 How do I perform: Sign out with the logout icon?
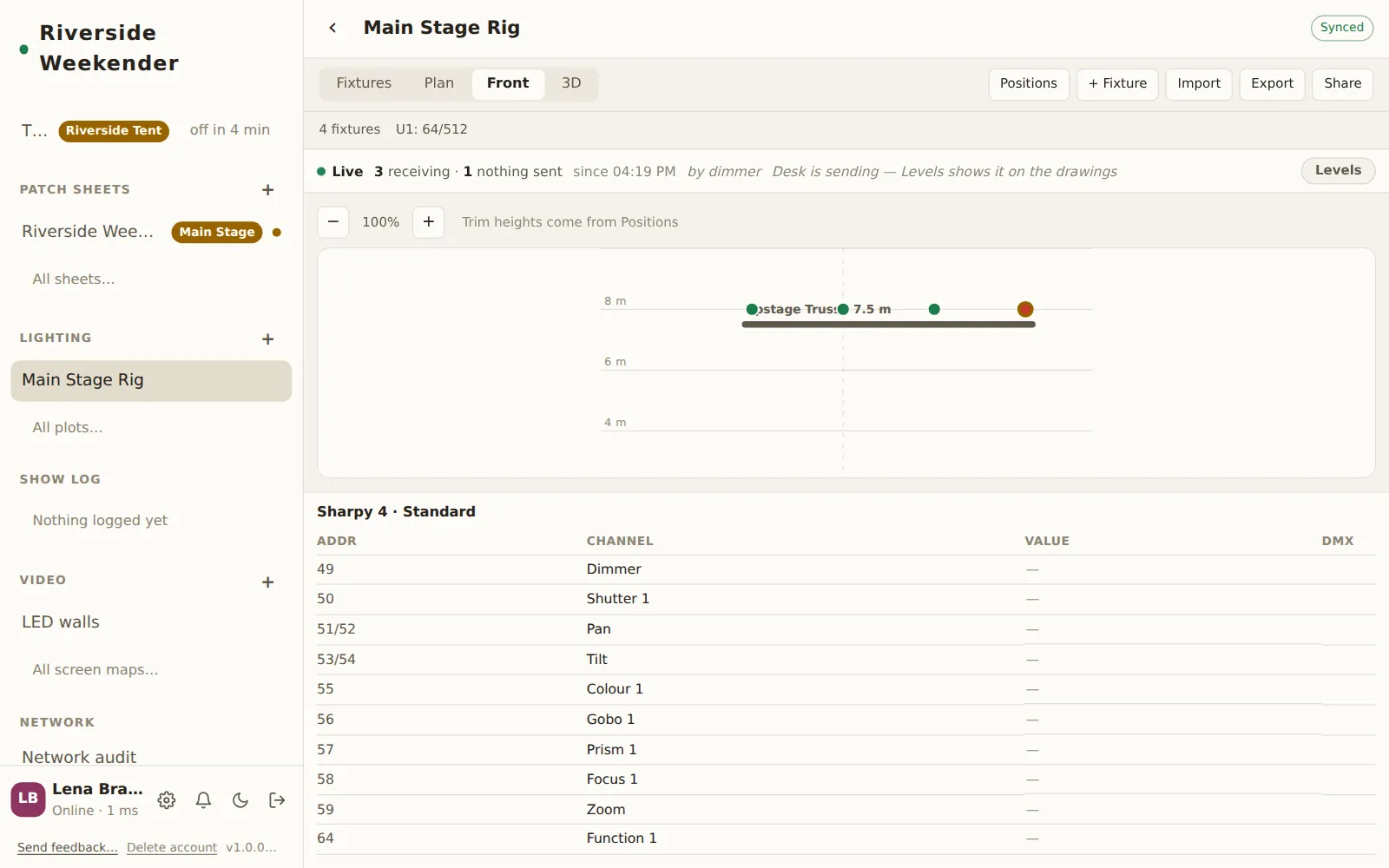coord(277,800)
